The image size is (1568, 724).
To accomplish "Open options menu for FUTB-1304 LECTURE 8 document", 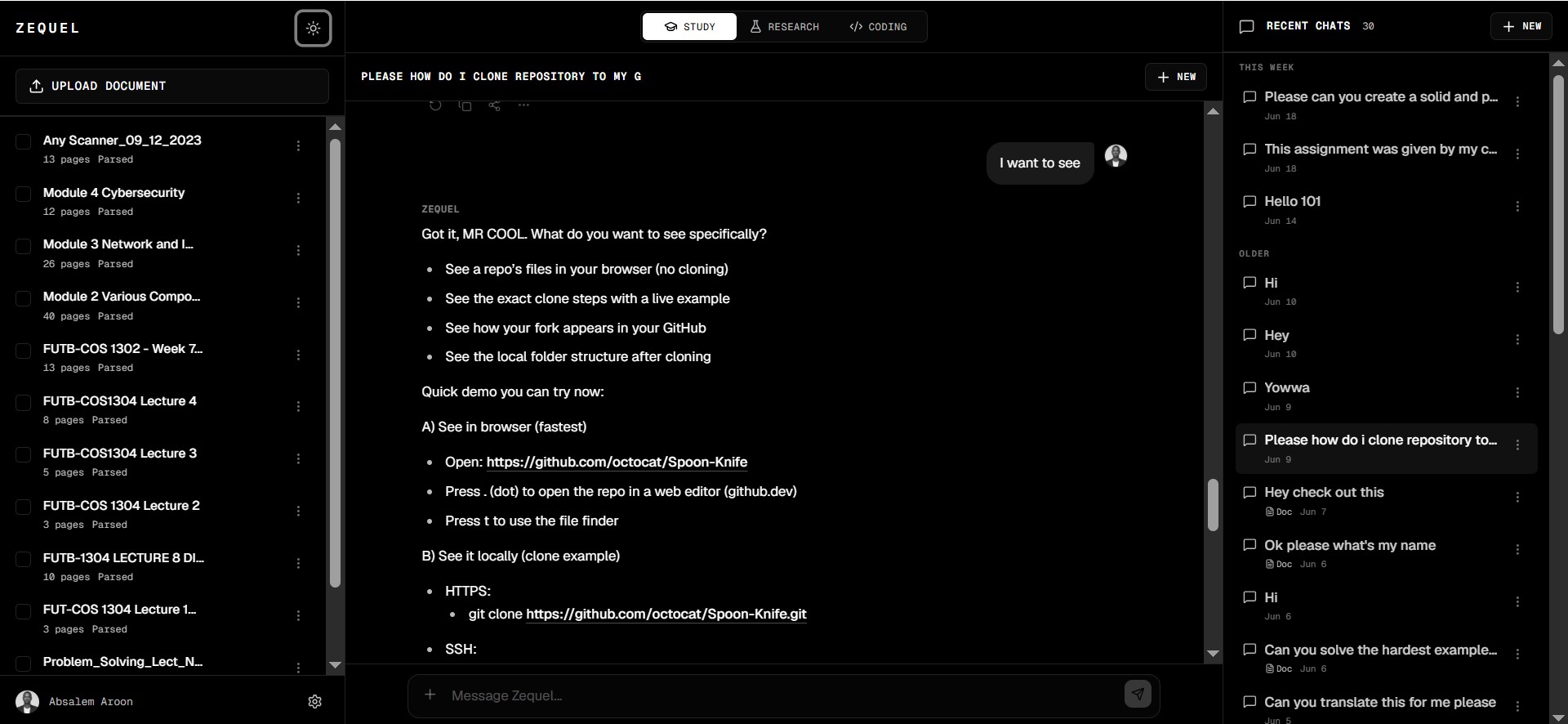I will click(x=298, y=564).
